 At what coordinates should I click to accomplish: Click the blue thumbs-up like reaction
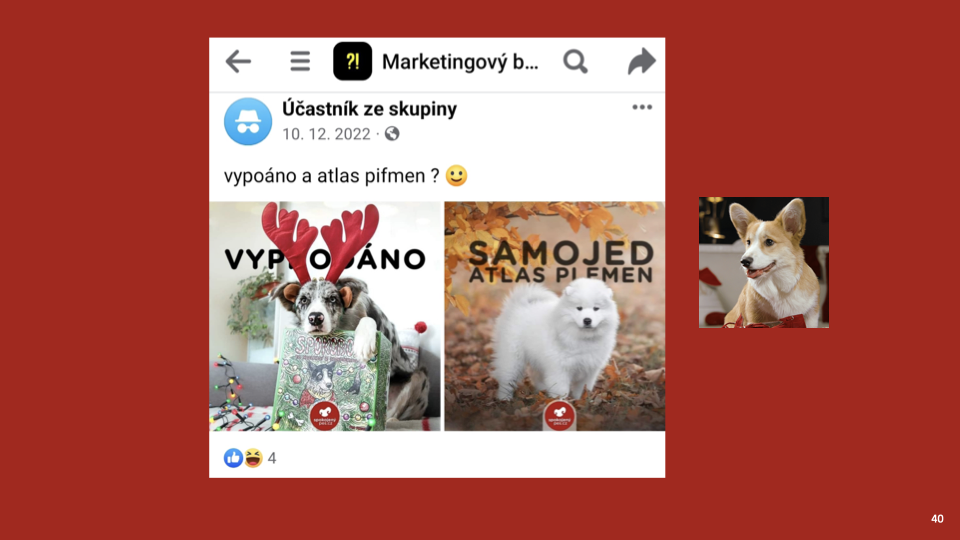coord(233,458)
